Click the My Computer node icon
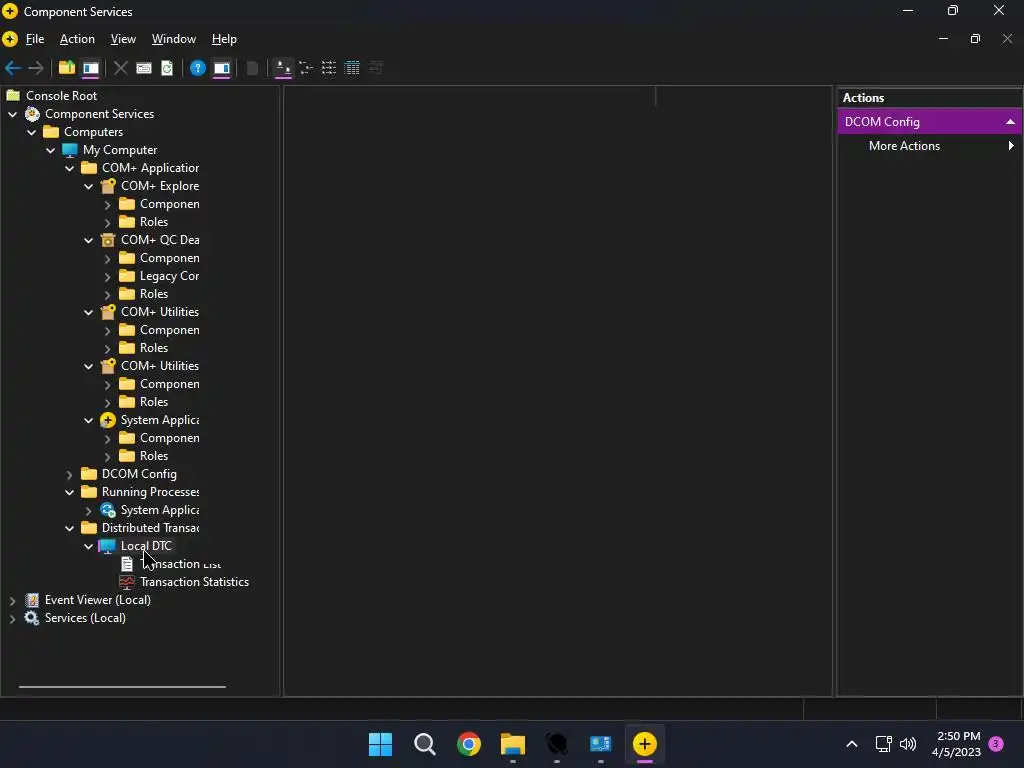This screenshot has width=1024, height=768. tap(70, 150)
